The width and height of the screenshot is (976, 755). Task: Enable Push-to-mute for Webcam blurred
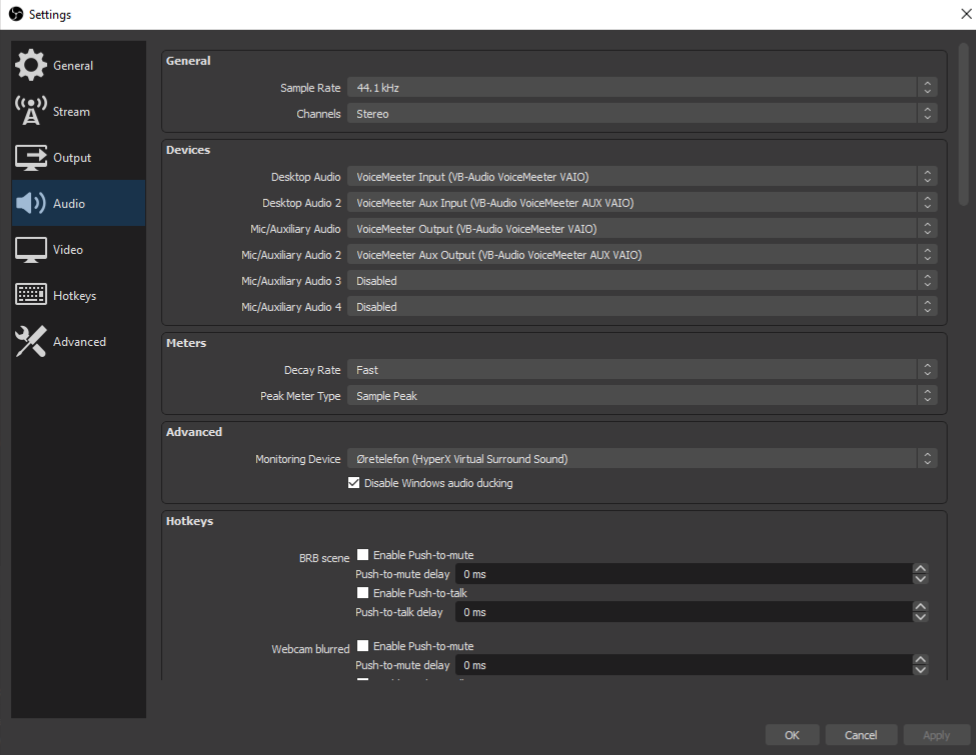tap(362, 645)
